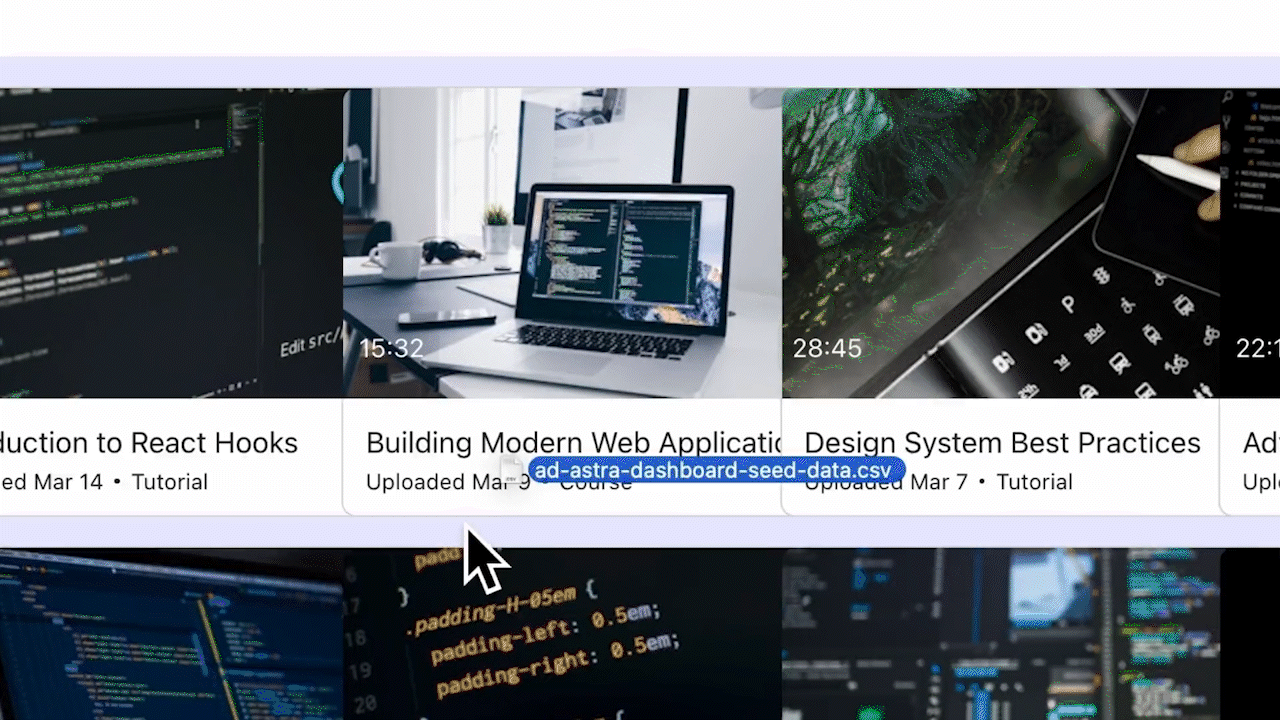Click the "Design System Best Practices" title

(x=1002, y=443)
